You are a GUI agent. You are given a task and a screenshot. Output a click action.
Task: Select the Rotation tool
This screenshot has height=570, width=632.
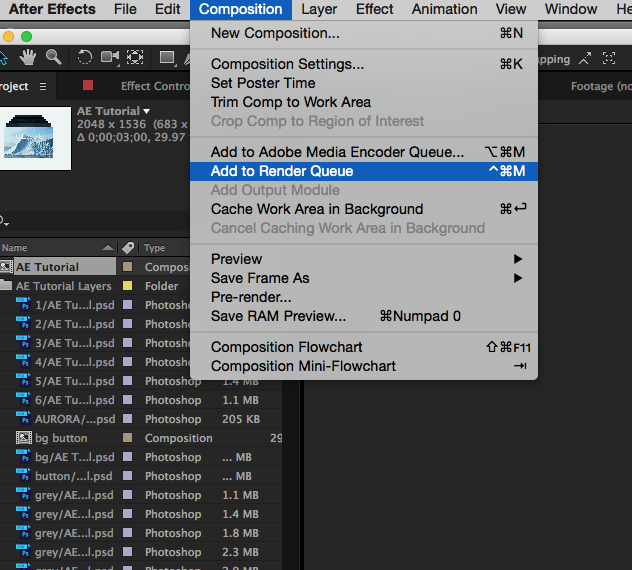point(85,57)
